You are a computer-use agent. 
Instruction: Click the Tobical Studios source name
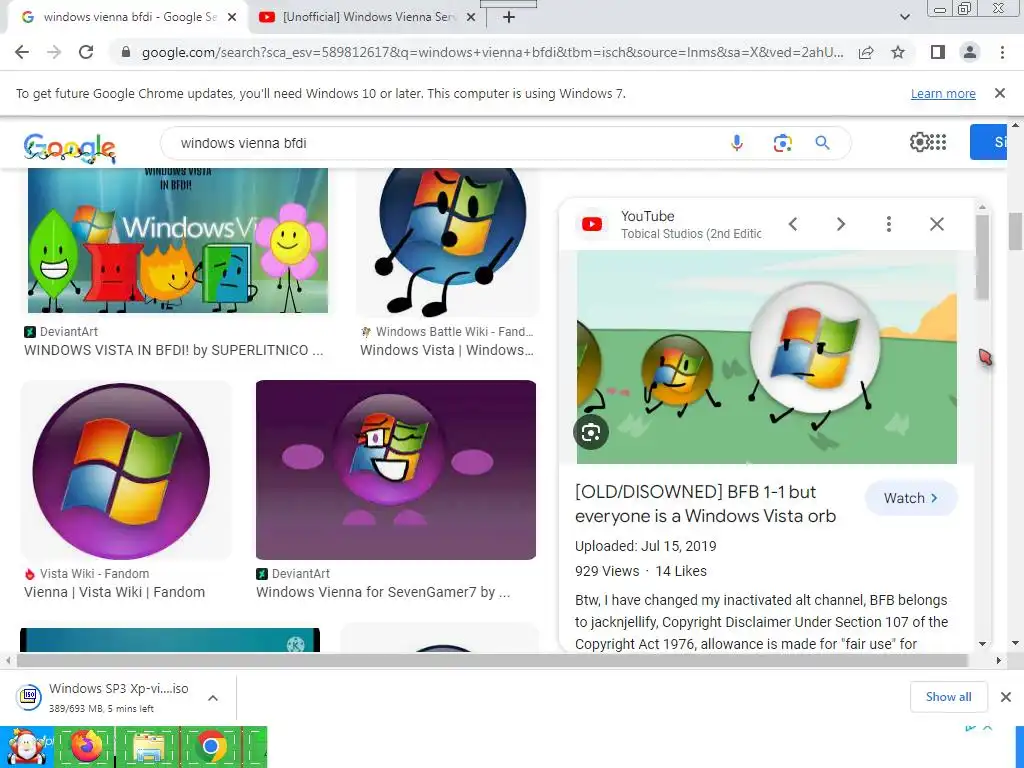point(691,234)
